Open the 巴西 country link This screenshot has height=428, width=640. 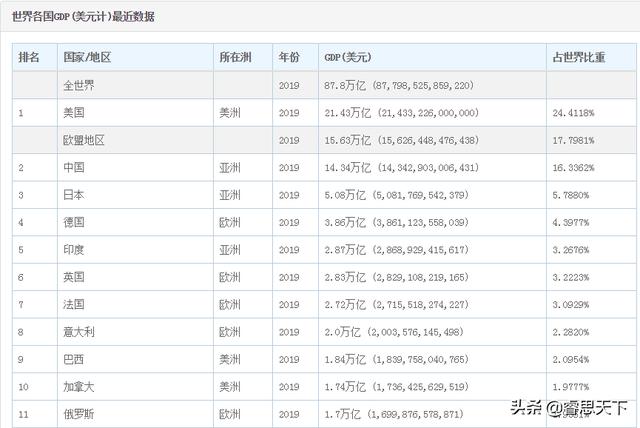pos(73,357)
